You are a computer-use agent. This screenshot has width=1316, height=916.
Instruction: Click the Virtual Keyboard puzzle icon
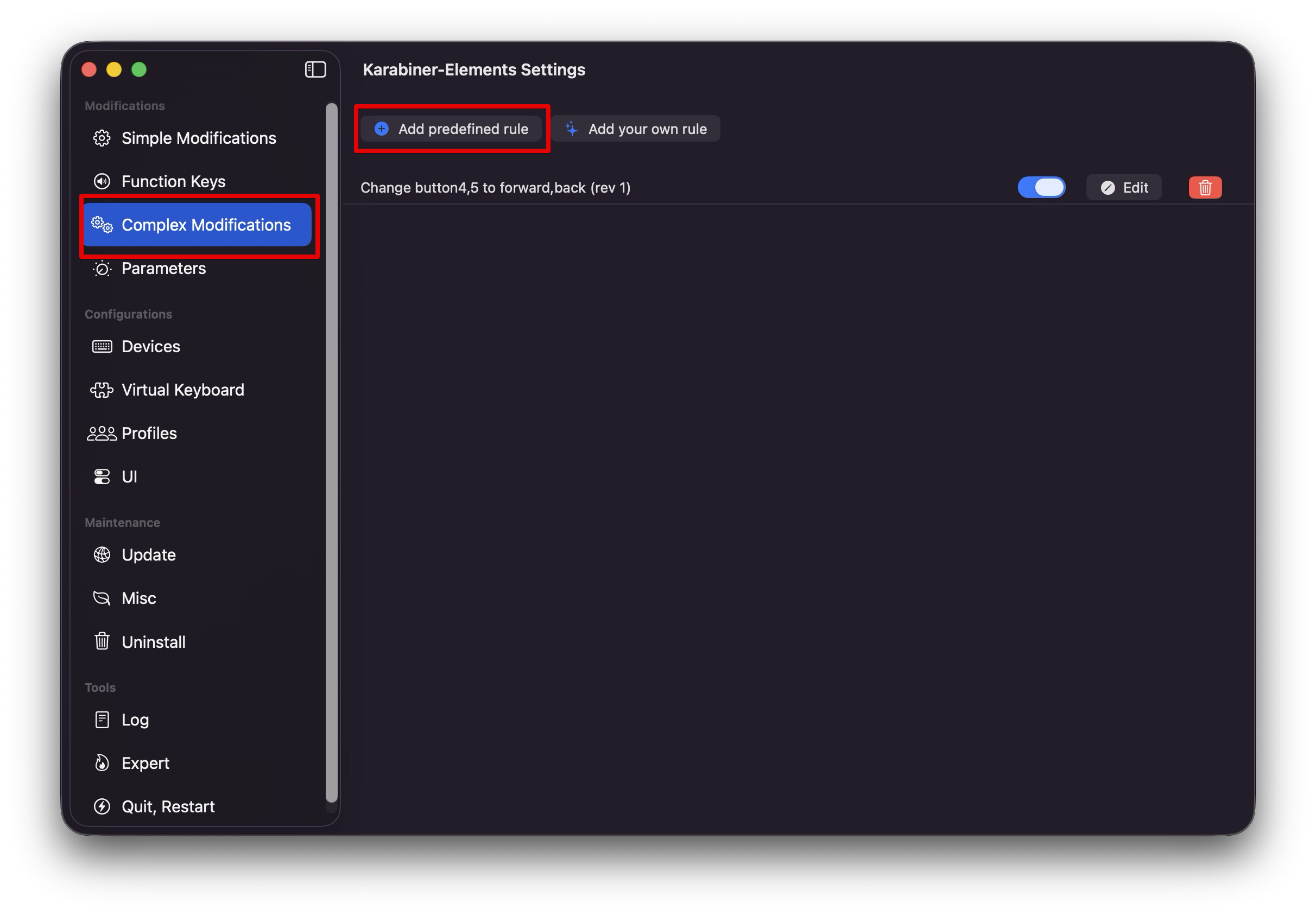point(102,390)
